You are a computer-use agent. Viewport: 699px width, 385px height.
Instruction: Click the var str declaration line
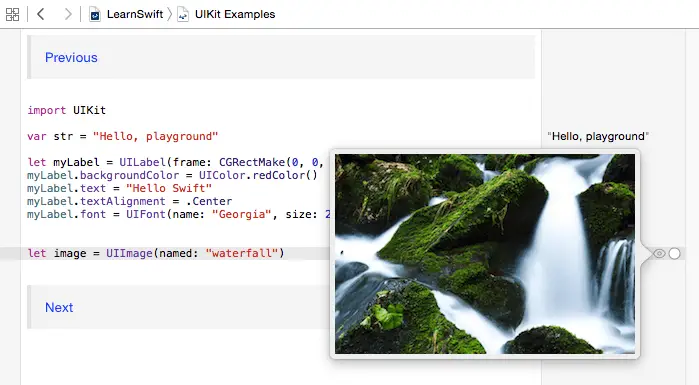123,136
